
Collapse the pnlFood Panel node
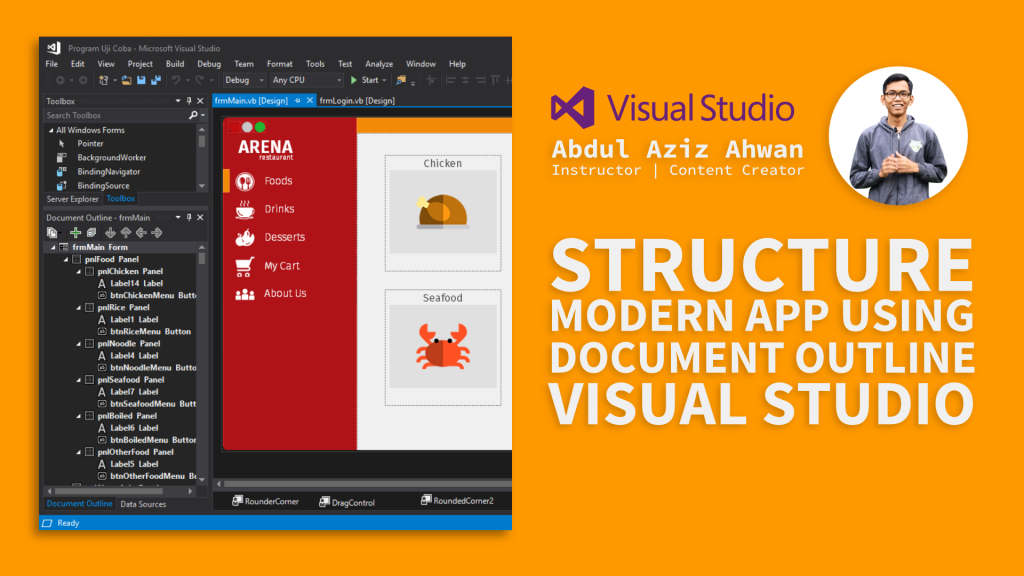click(66, 259)
